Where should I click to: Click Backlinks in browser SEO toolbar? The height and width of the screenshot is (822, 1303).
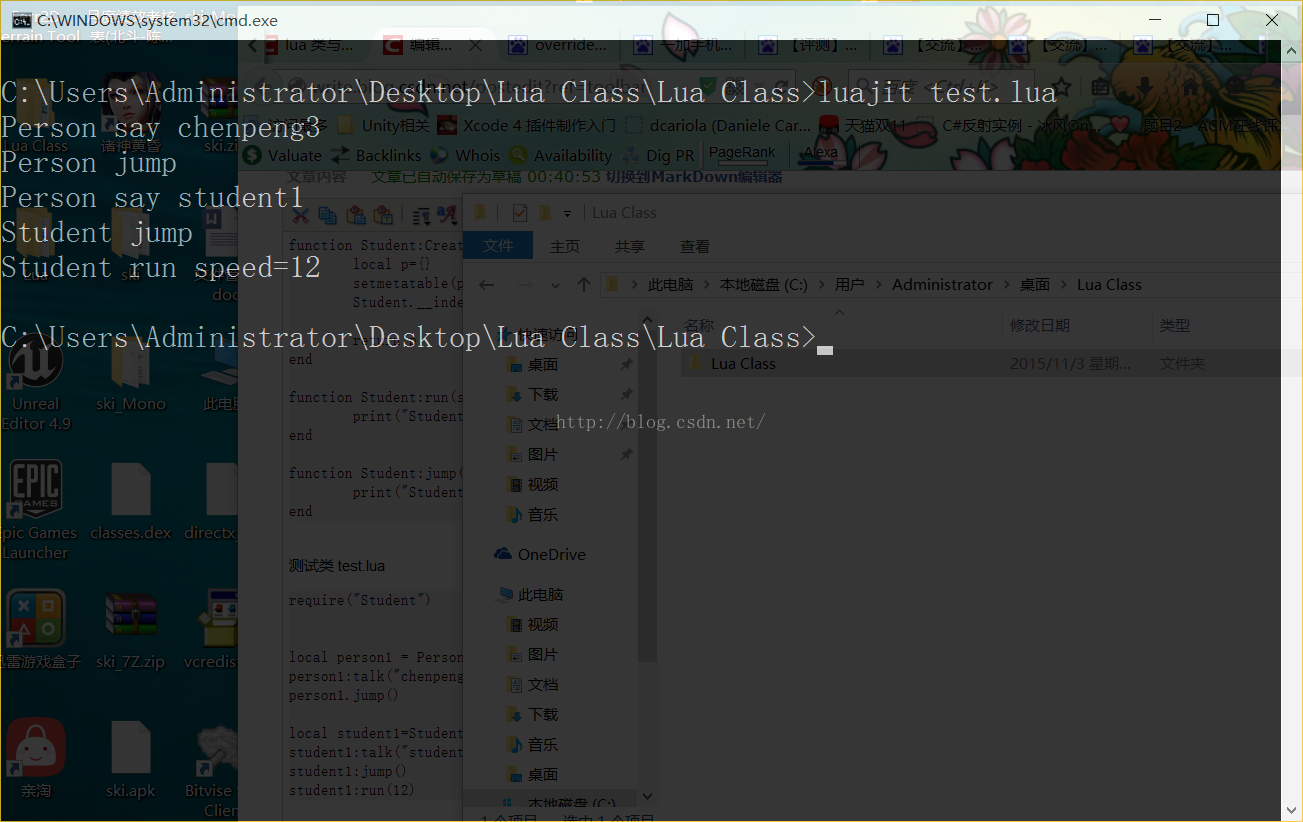(x=377, y=155)
